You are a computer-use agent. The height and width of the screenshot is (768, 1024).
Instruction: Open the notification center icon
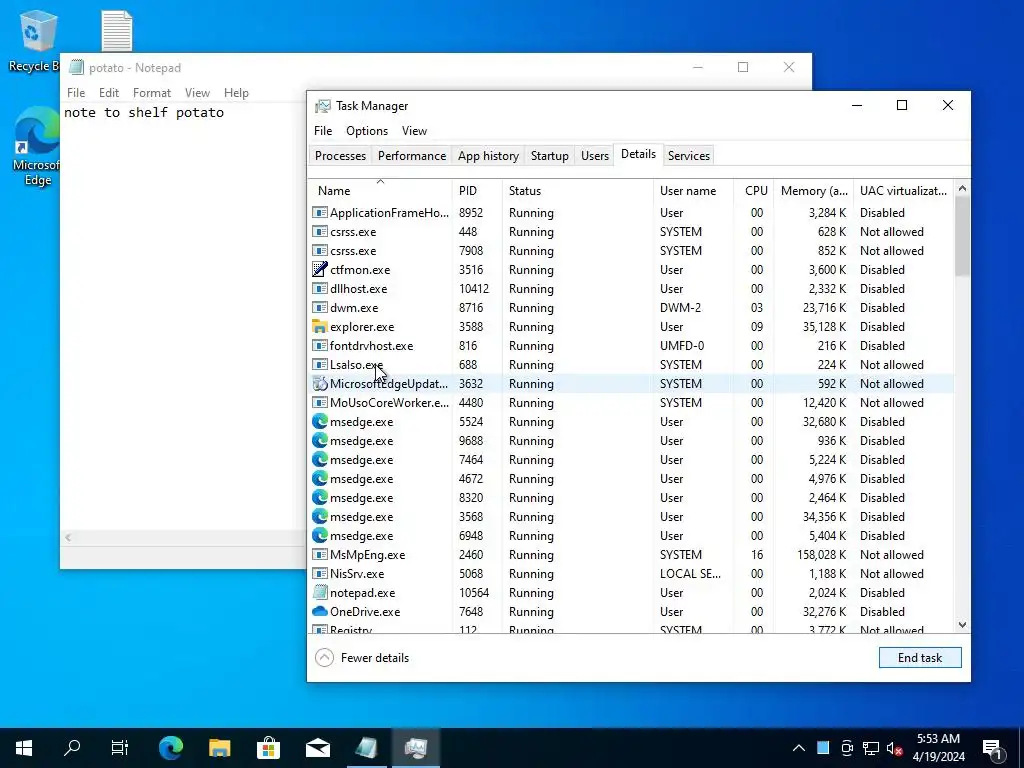(x=992, y=748)
